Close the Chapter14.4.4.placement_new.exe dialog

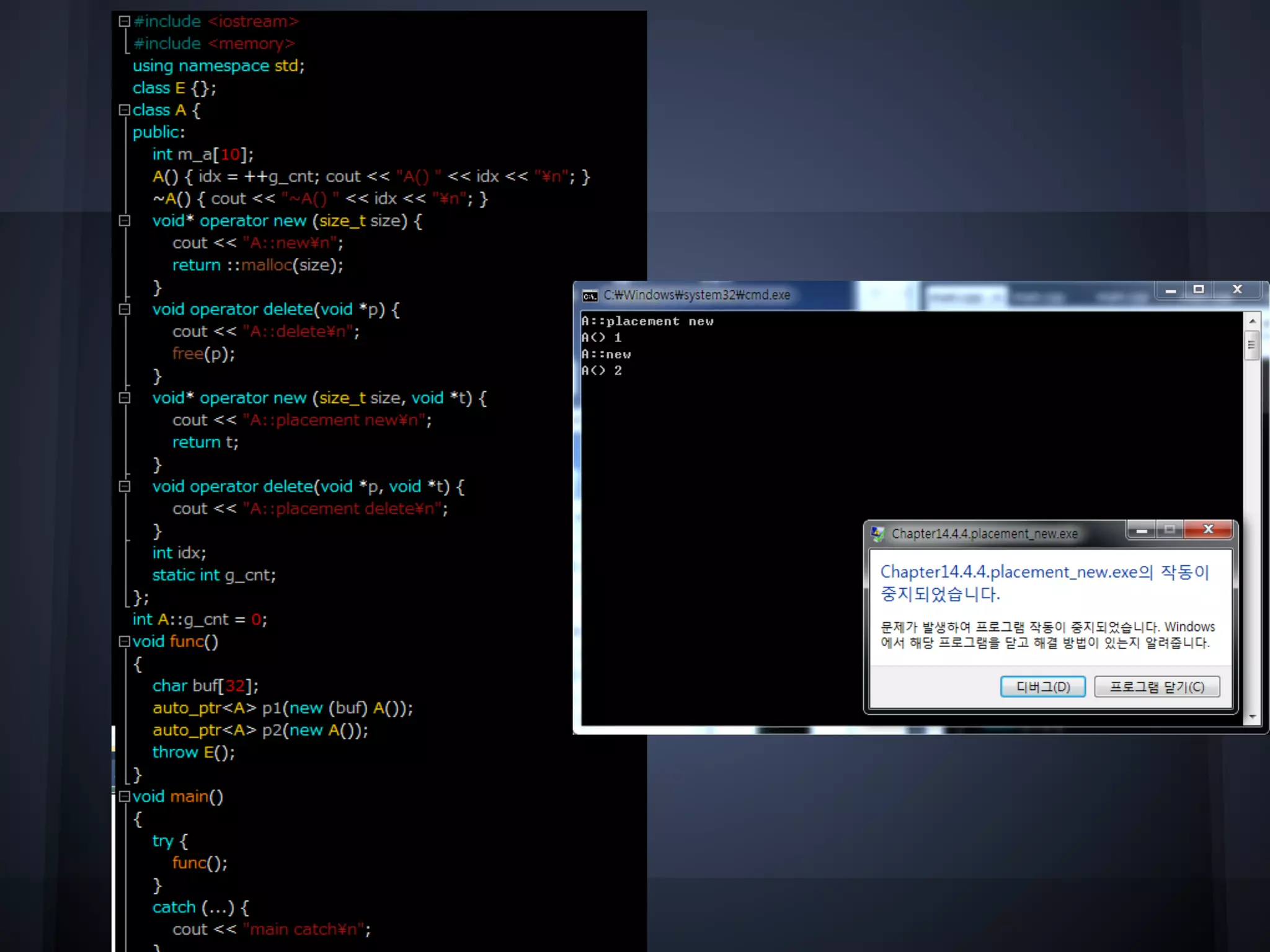pyautogui.click(x=1208, y=529)
